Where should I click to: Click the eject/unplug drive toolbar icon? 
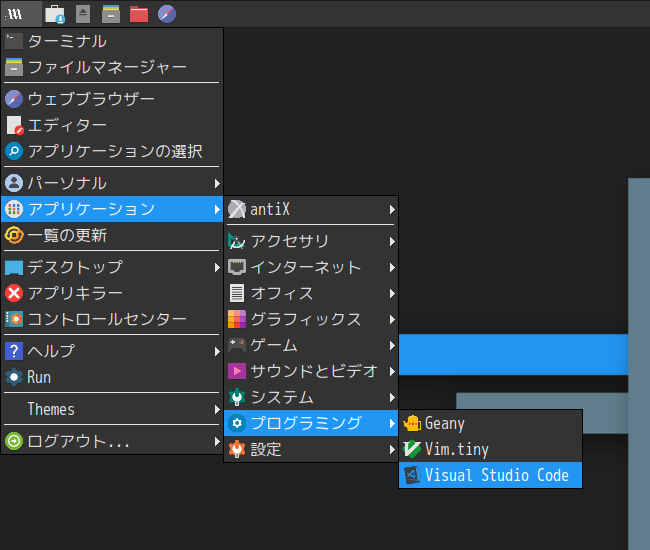pos(83,14)
